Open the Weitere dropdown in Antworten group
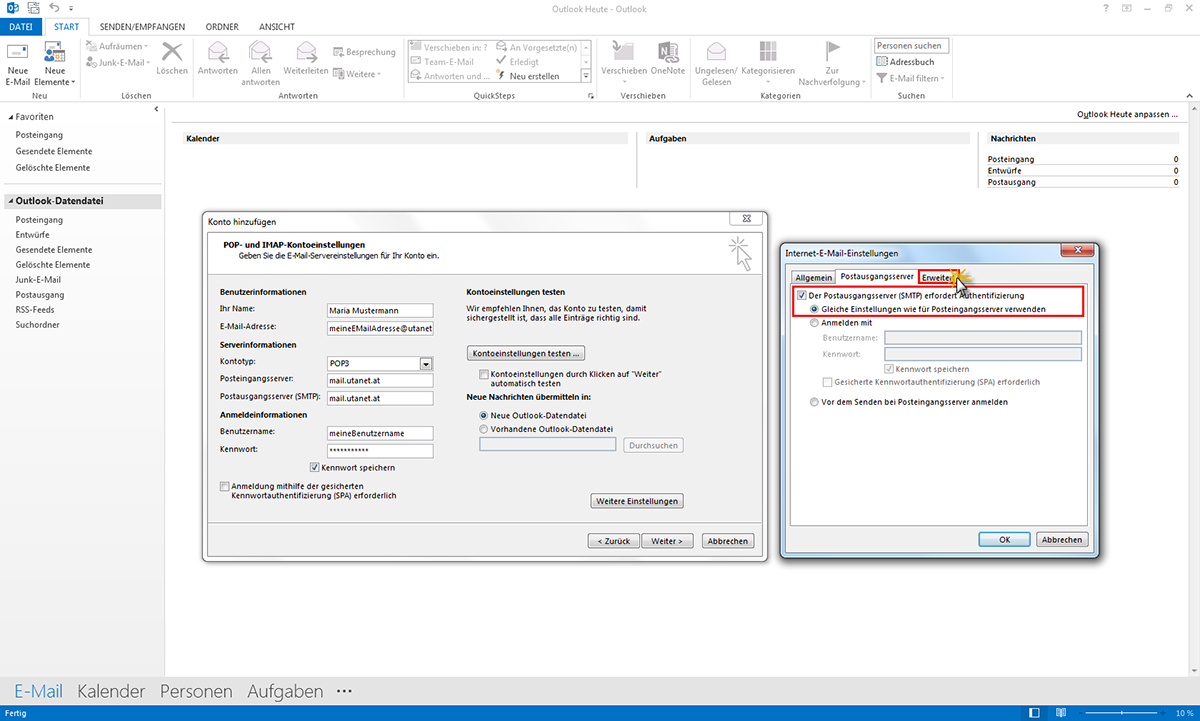This screenshot has height=721, width=1200. click(x=357, y=74)
